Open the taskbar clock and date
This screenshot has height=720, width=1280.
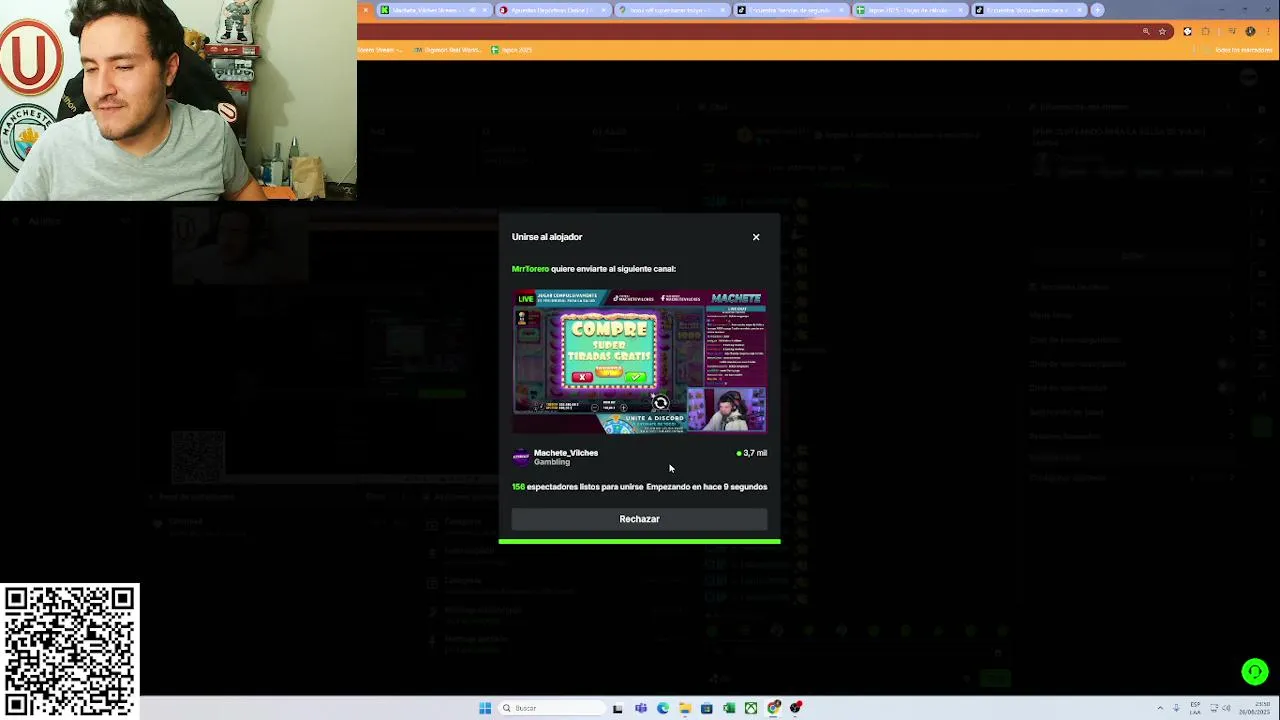point(1255,708)
